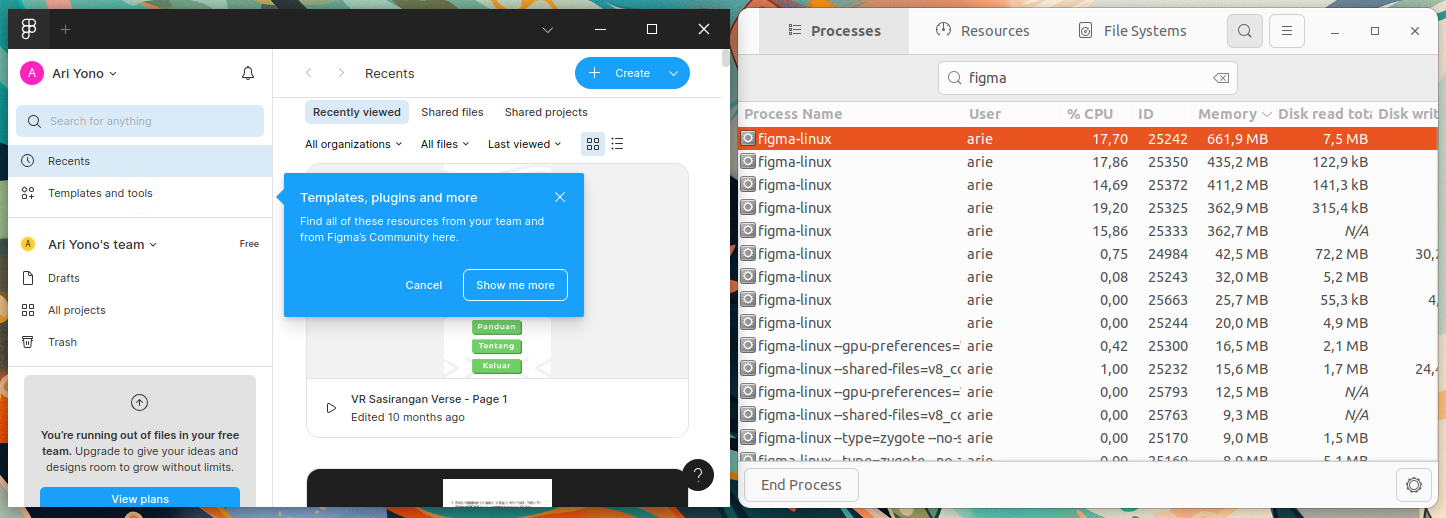Switch to Resources tab
This screenshot has height=518, width=1446.
tap(982, 31)
